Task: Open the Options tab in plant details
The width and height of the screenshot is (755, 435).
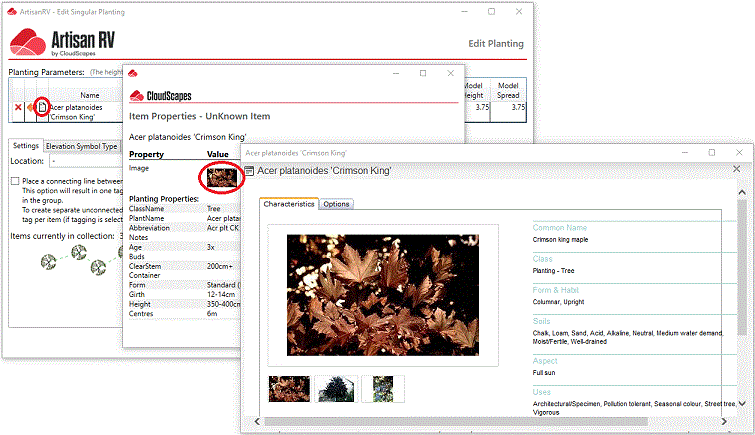Action: pos(336,204)
